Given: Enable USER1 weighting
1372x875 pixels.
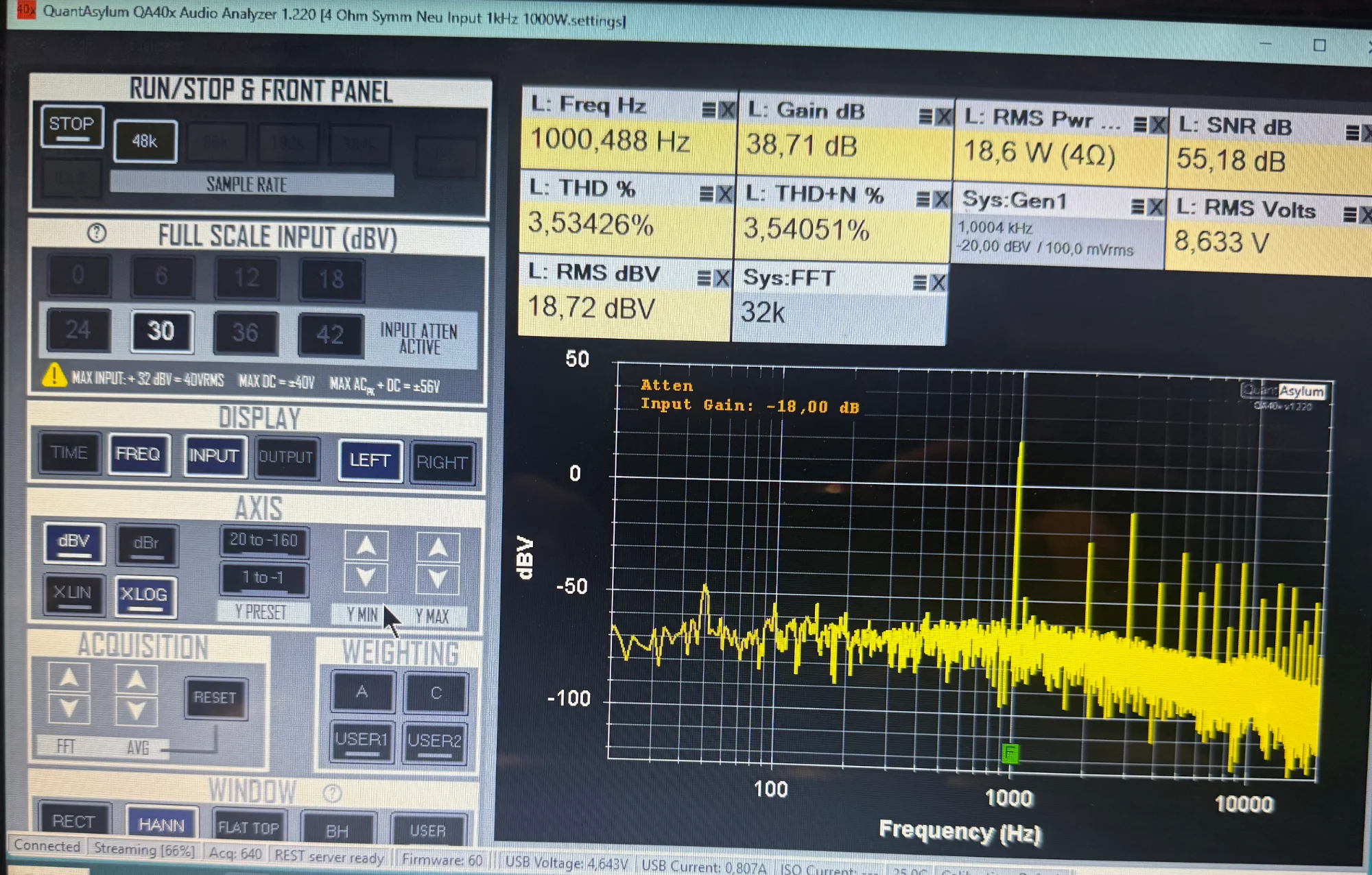Looking at the screenshot, I should pyautogui.click(x=362, y=741).
